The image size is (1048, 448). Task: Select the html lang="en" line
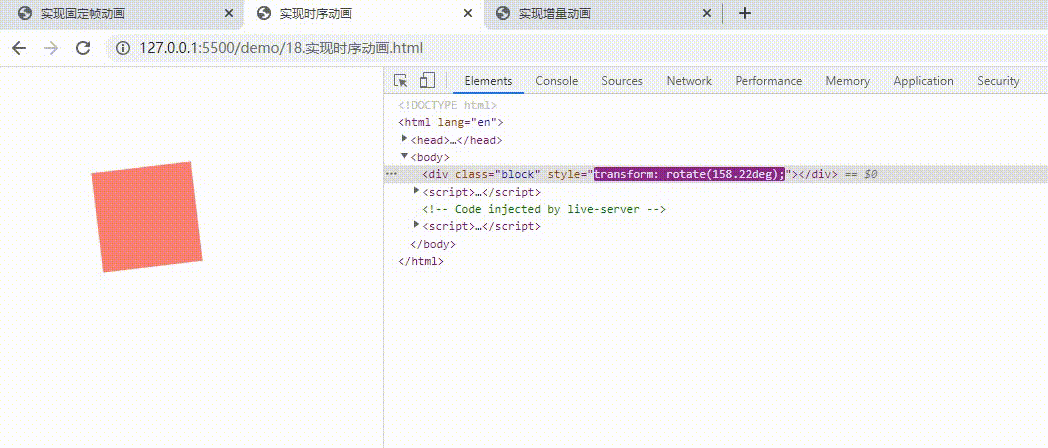(x=450, y=122)
